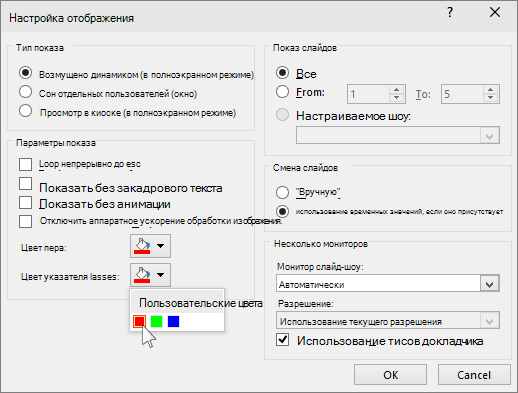Select the use timings radio button
518x393 pixels.
coord(282,211)
